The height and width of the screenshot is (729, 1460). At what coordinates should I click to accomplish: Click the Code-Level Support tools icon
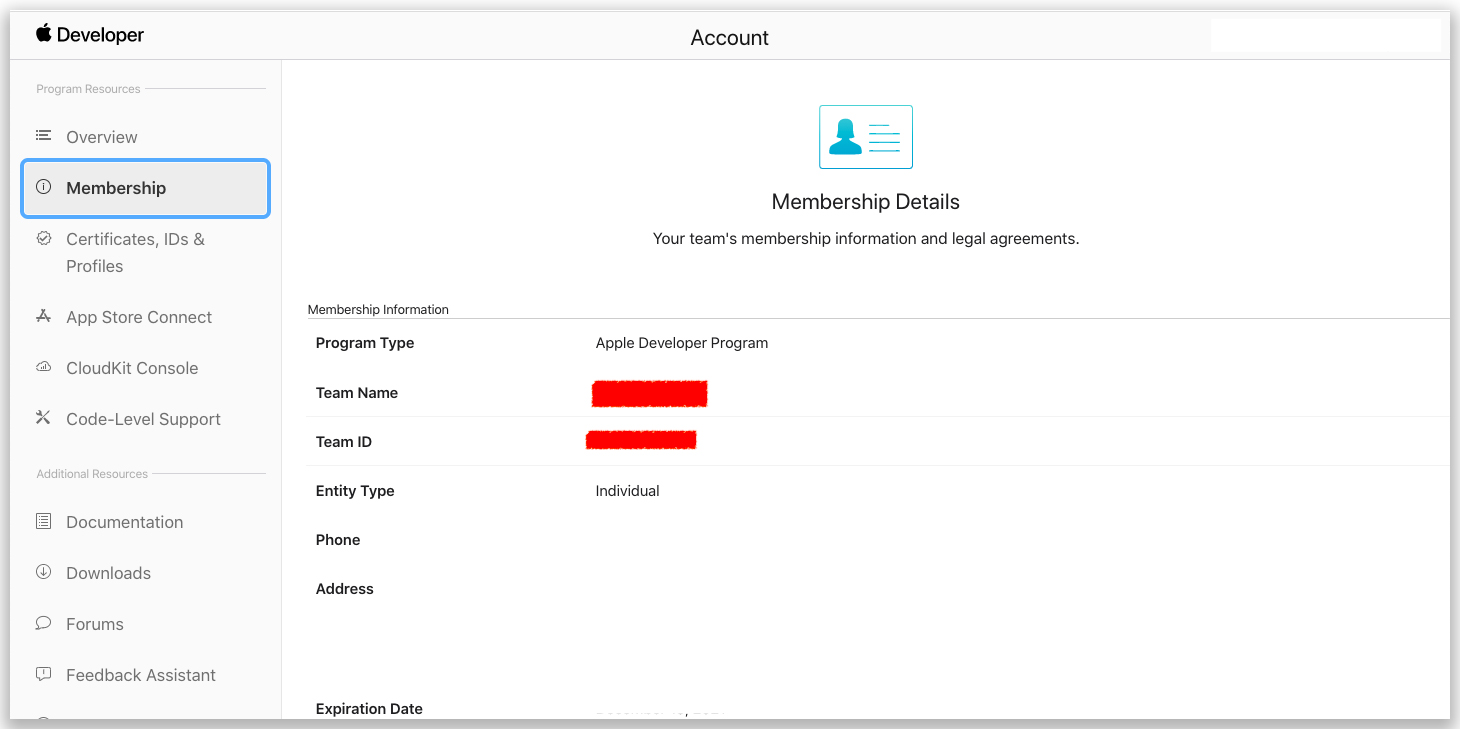click(x=43, y=418)
